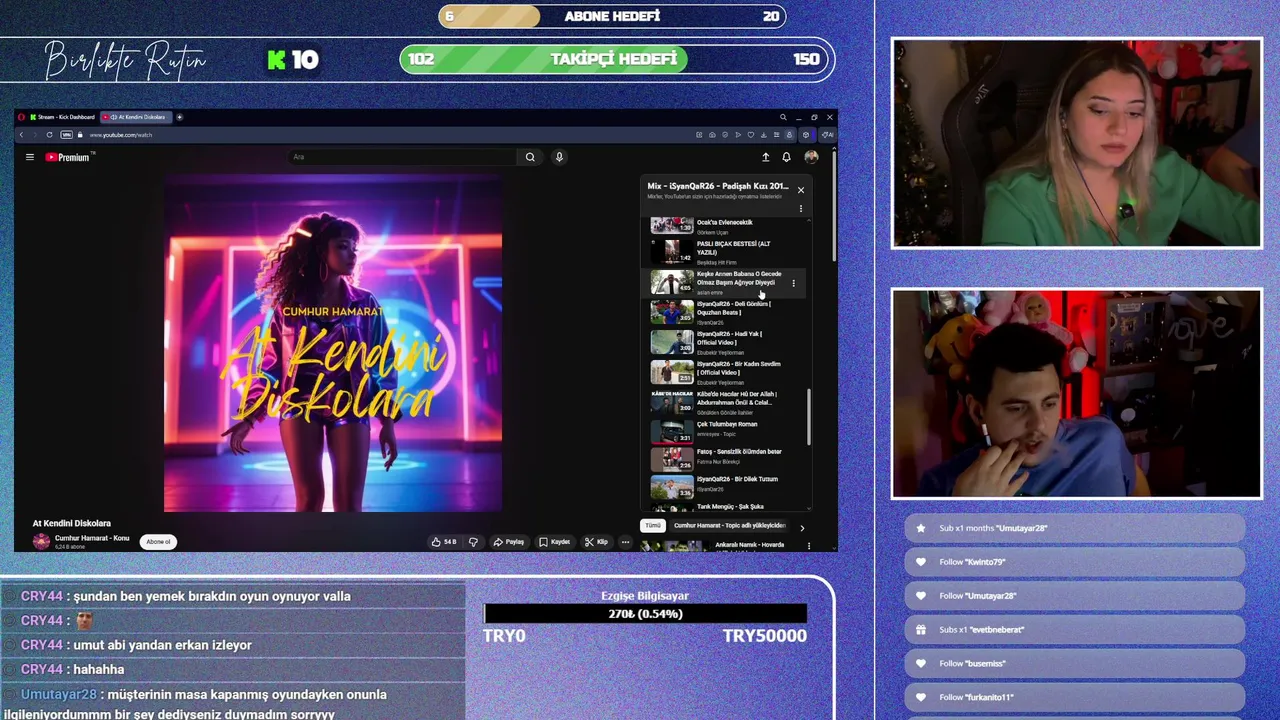Click the Opera menu logo
Screen dimensions: 1280x720
point(21,117)
